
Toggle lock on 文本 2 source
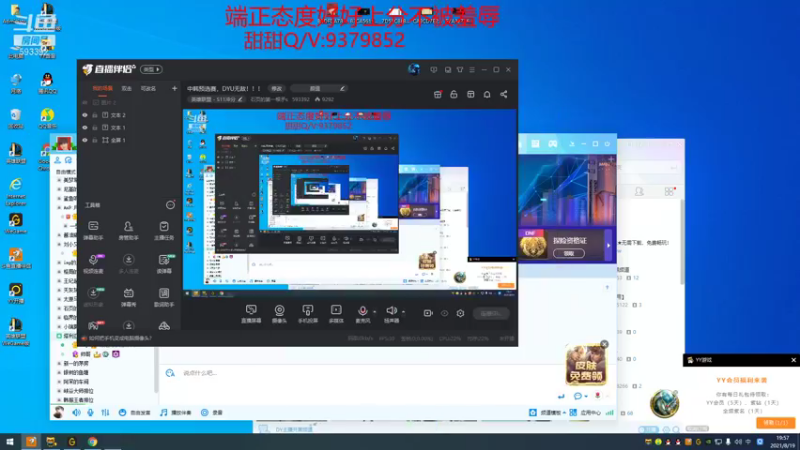pos(95,115)
